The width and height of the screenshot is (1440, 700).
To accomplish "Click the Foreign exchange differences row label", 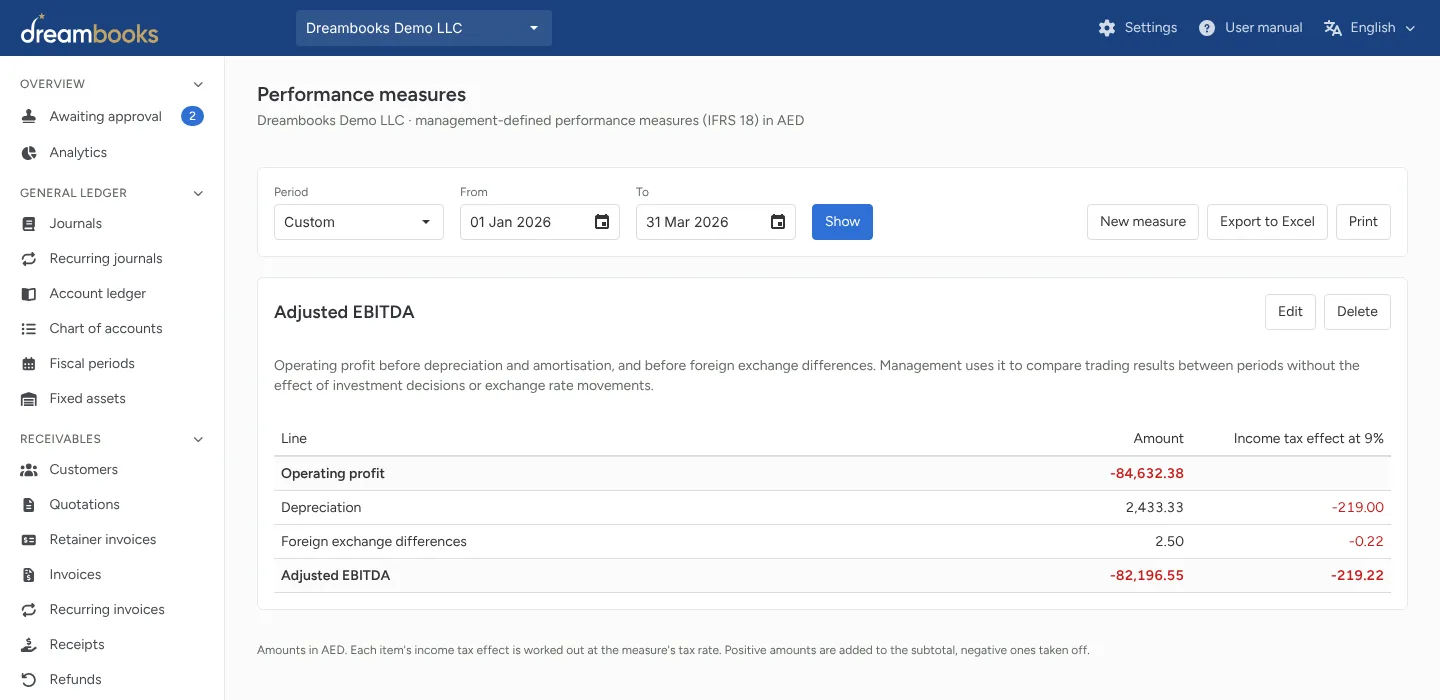I will pos(374,542).
